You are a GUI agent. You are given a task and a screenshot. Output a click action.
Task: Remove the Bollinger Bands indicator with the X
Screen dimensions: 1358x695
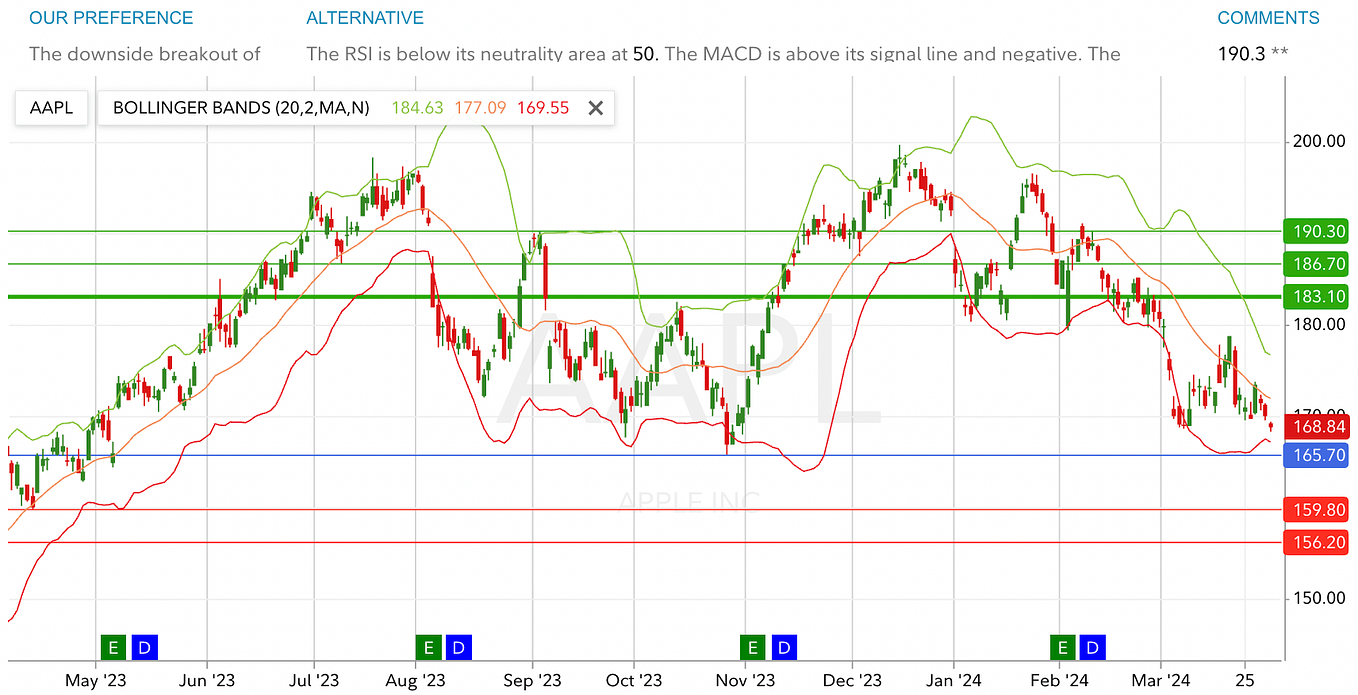[595, 107]
